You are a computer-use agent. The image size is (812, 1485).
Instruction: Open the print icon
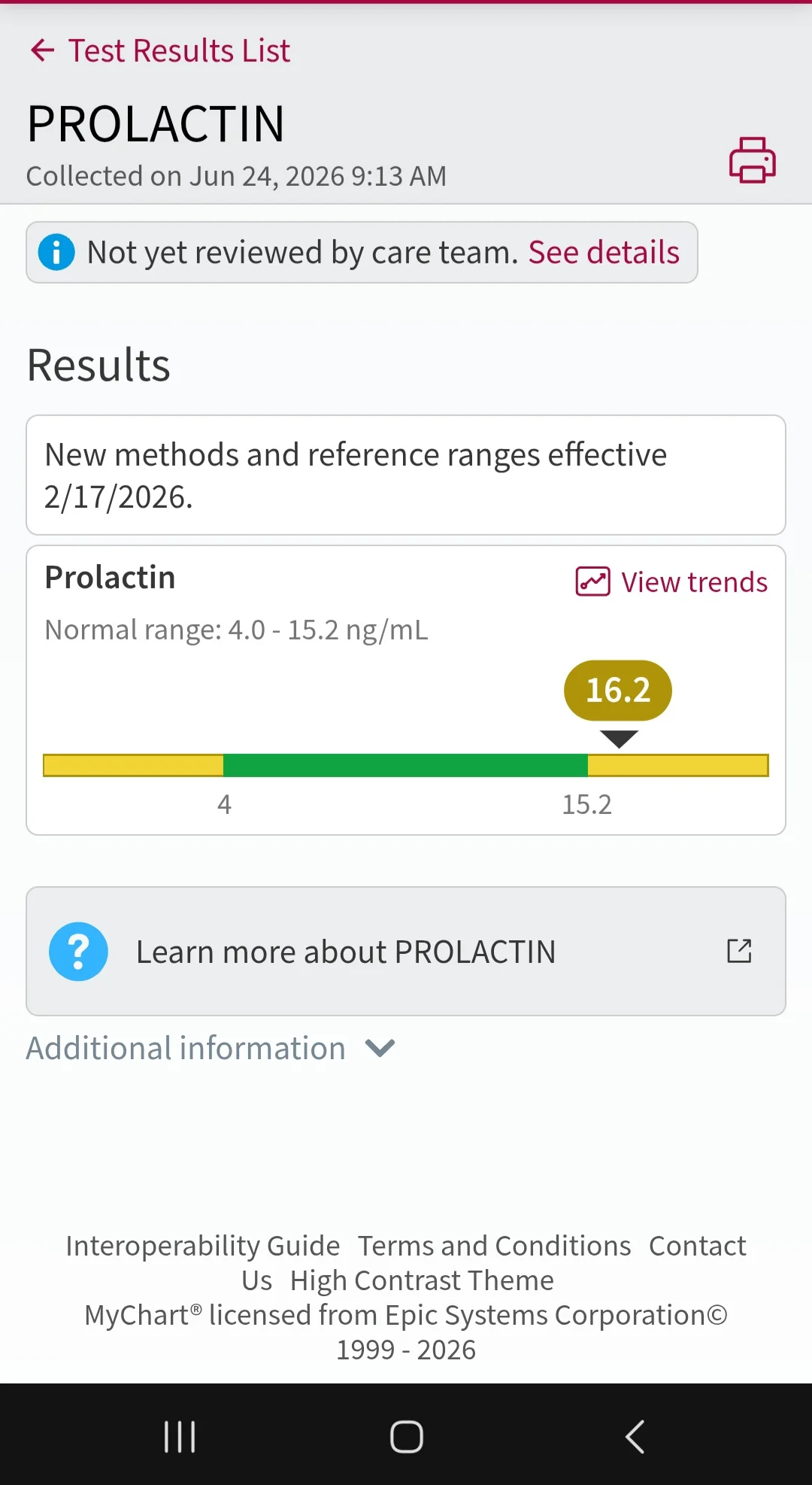[x=753, y=160]
